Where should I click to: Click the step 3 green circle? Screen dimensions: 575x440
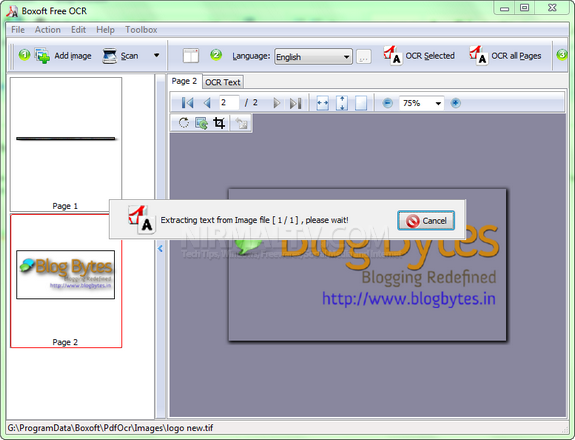click(x=562, y=55)
